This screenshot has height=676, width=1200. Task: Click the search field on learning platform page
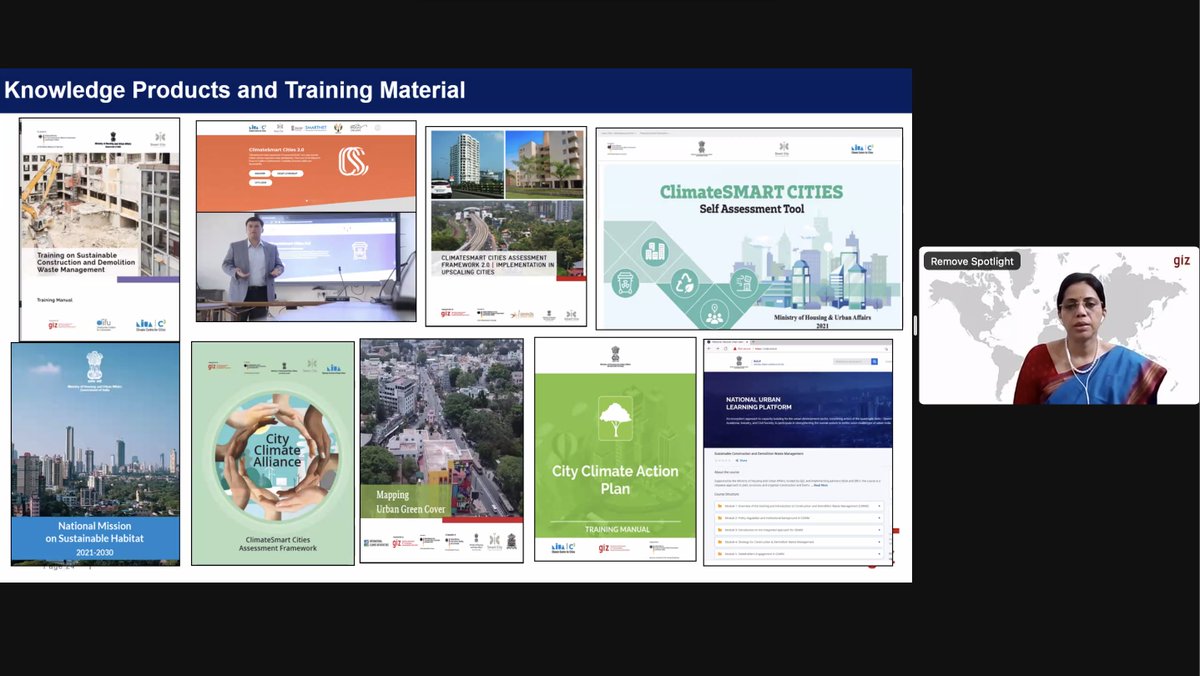coord(851,361)
